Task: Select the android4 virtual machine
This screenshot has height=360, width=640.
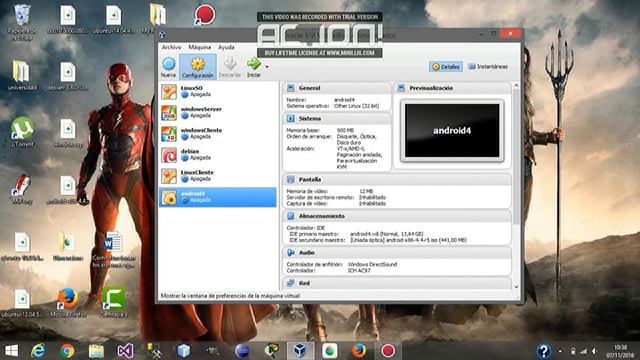Action: [218, 197]
